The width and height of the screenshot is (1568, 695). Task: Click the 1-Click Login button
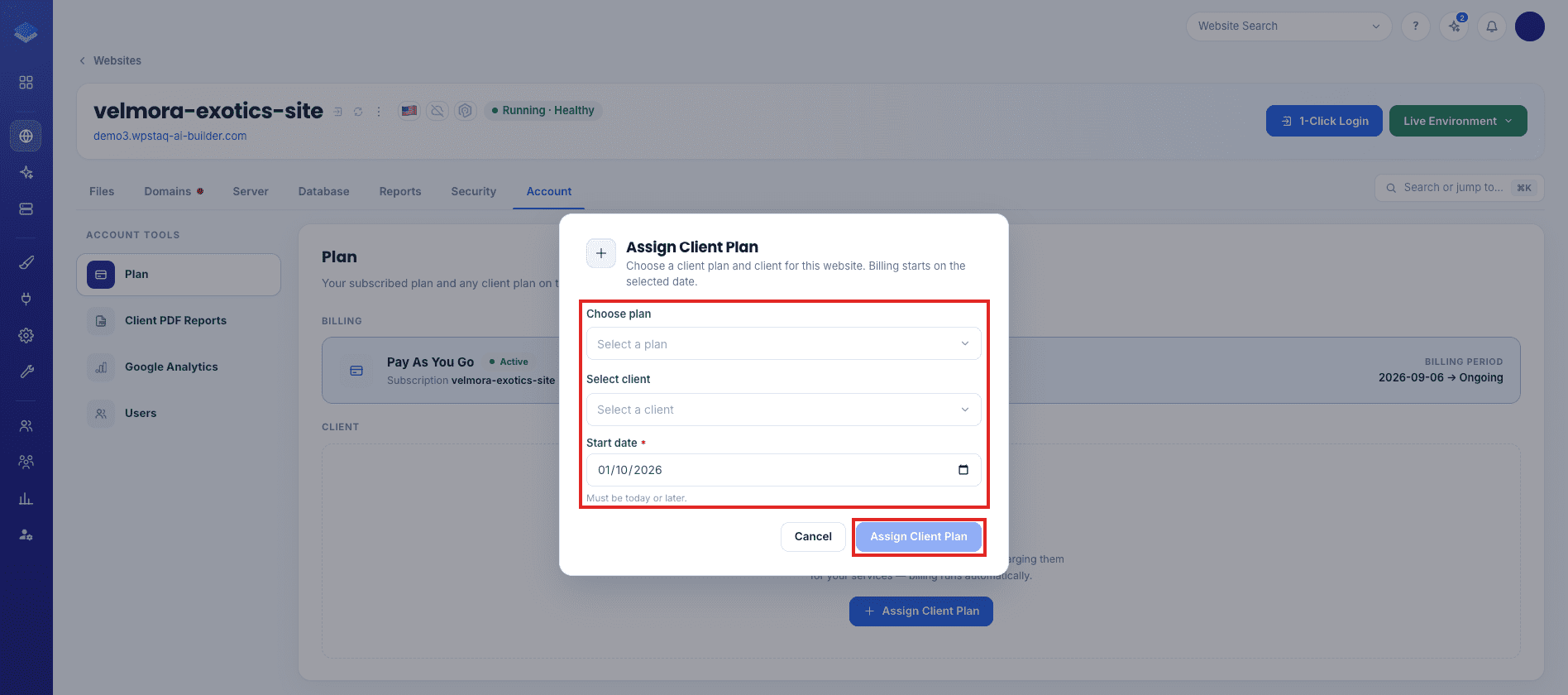pyautogui.click(x=1324, y=121)
